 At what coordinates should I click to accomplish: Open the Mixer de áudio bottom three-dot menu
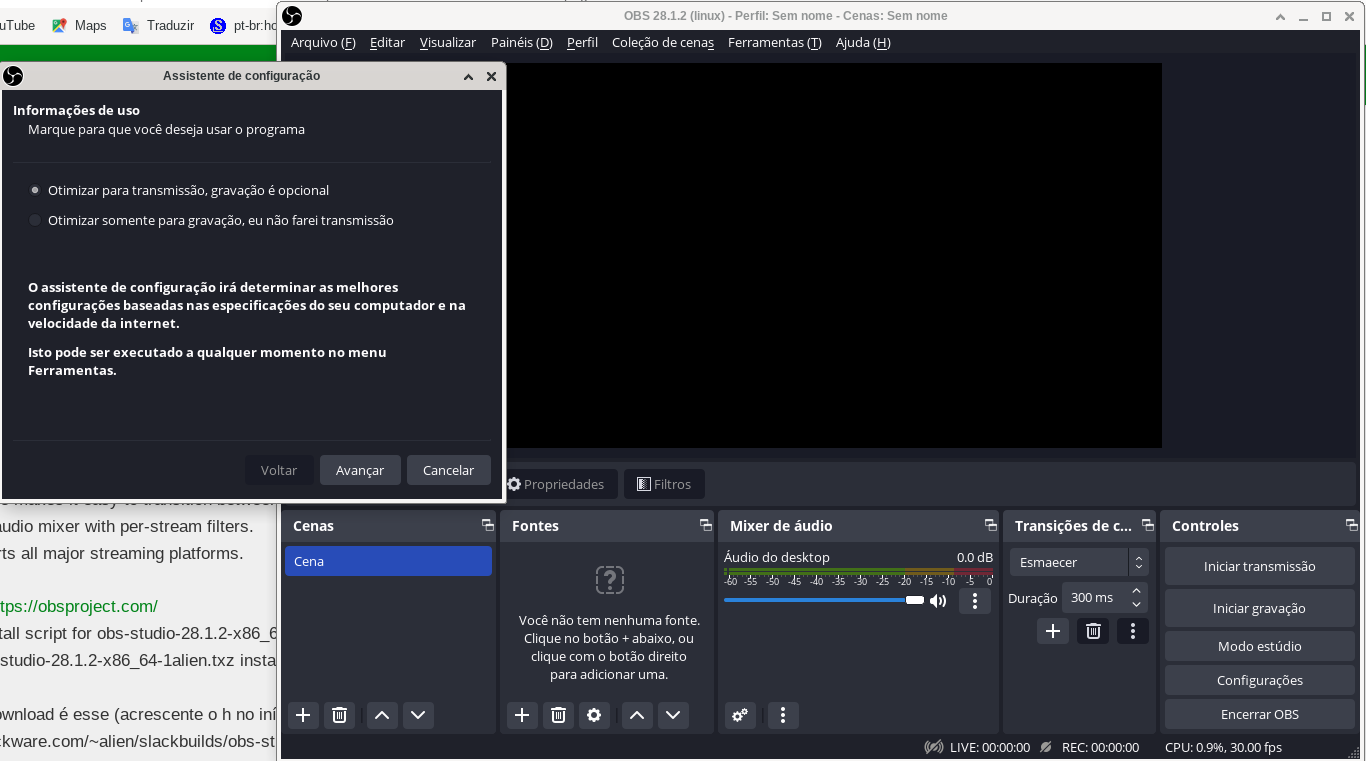tap(783, 715)
